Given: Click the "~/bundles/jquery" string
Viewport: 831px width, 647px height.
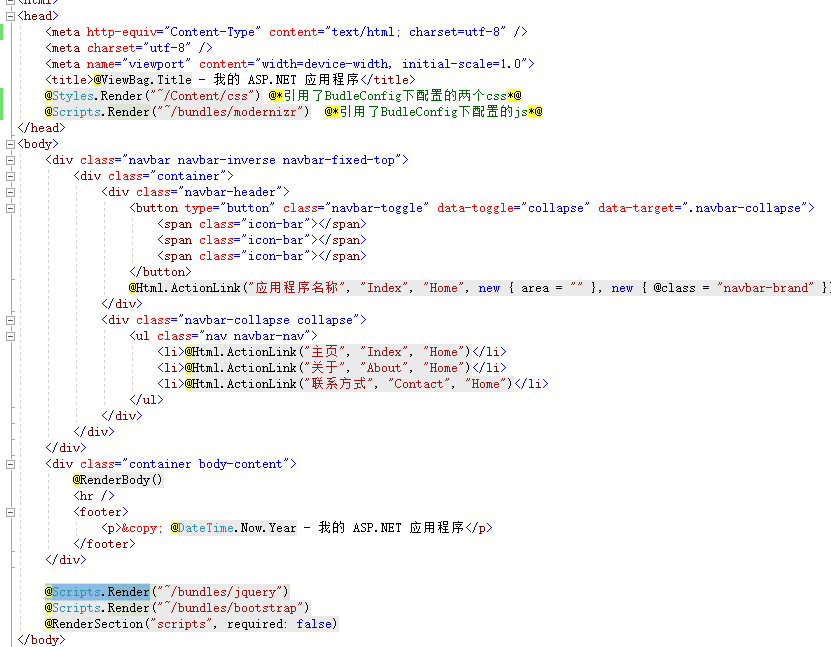Looking at the screenshot, I should [x=220, y=592].
